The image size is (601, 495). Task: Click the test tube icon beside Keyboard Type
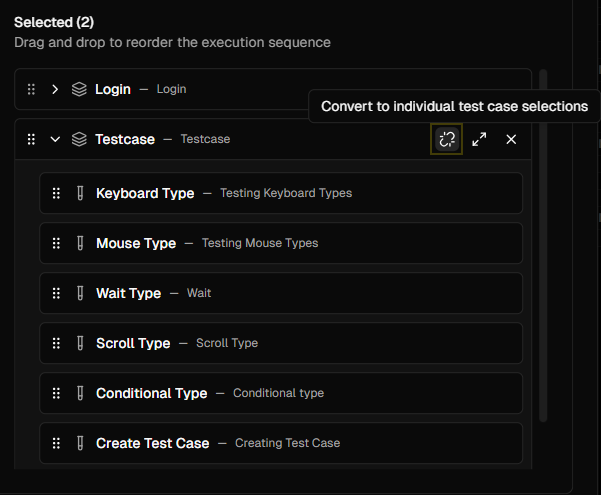[x=80, y=193]
